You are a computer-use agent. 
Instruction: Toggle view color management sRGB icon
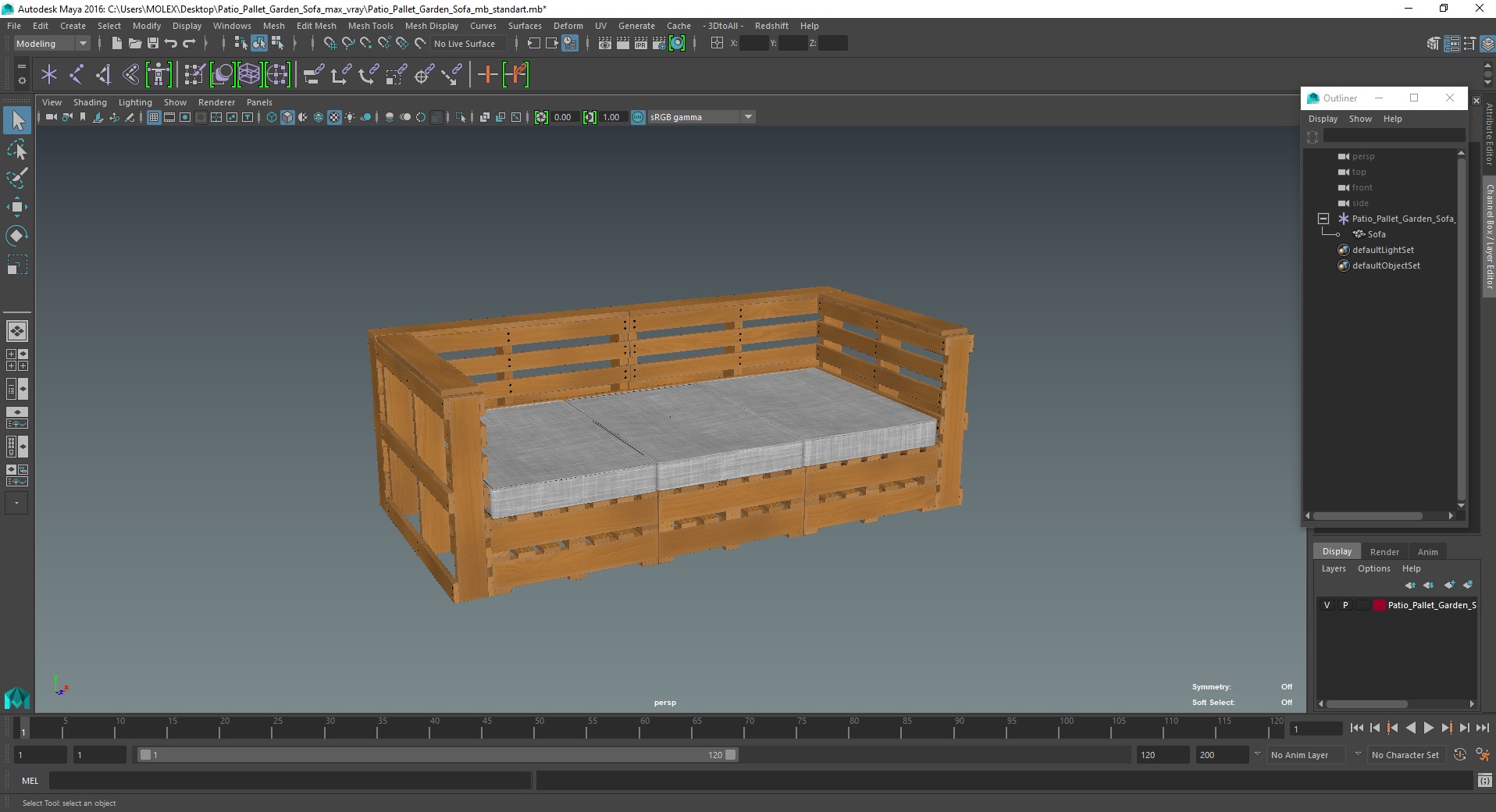pos(638,117)
